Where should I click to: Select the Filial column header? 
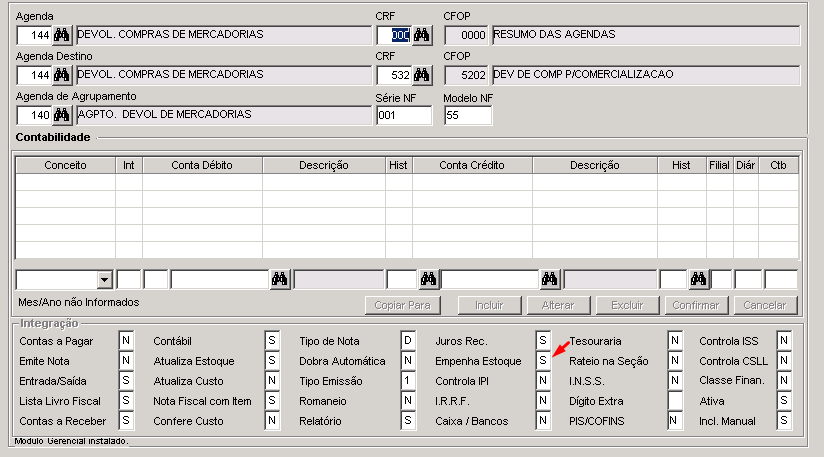(x=719, y=165)
